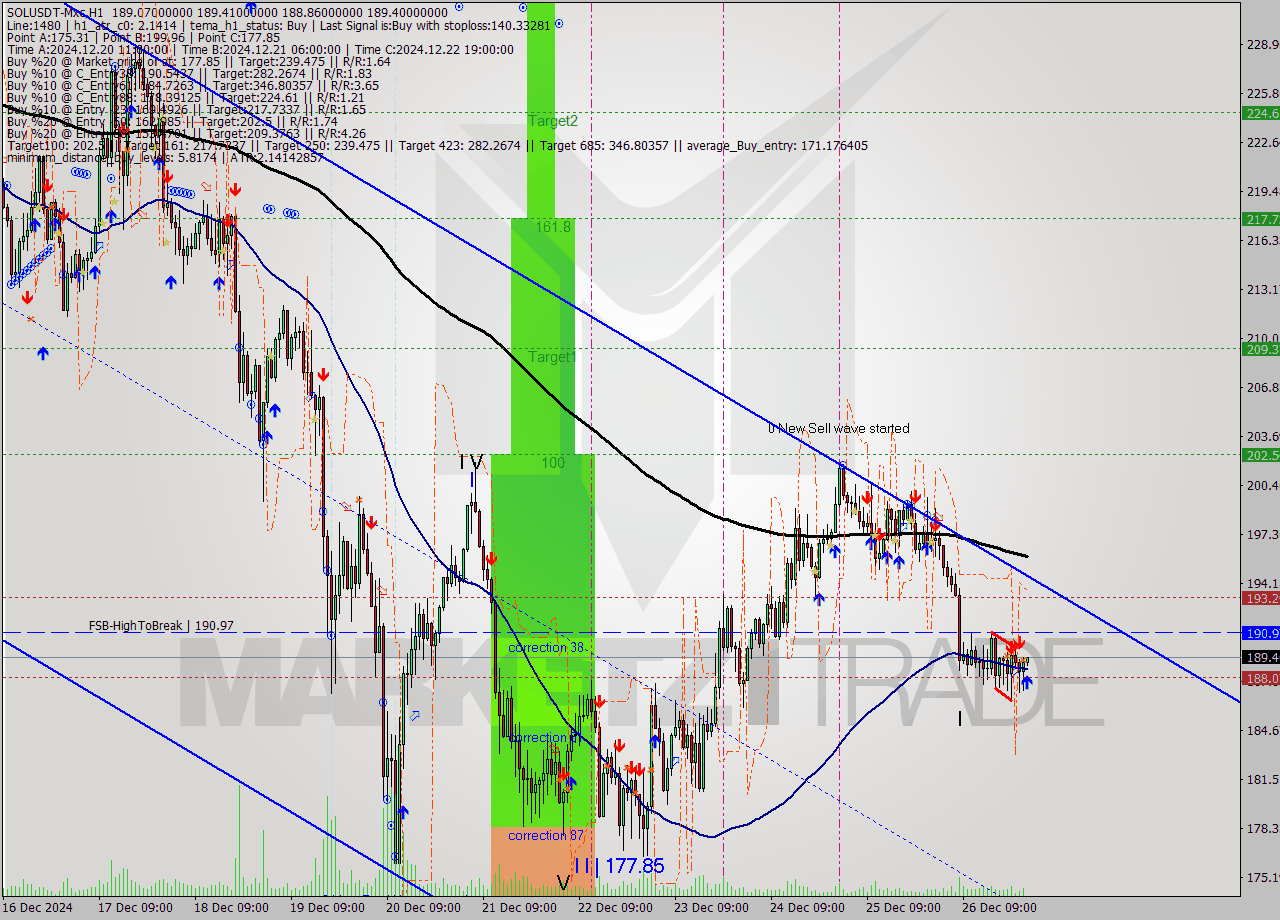Click the '22 Dec 09:00' time axis label

615,908
